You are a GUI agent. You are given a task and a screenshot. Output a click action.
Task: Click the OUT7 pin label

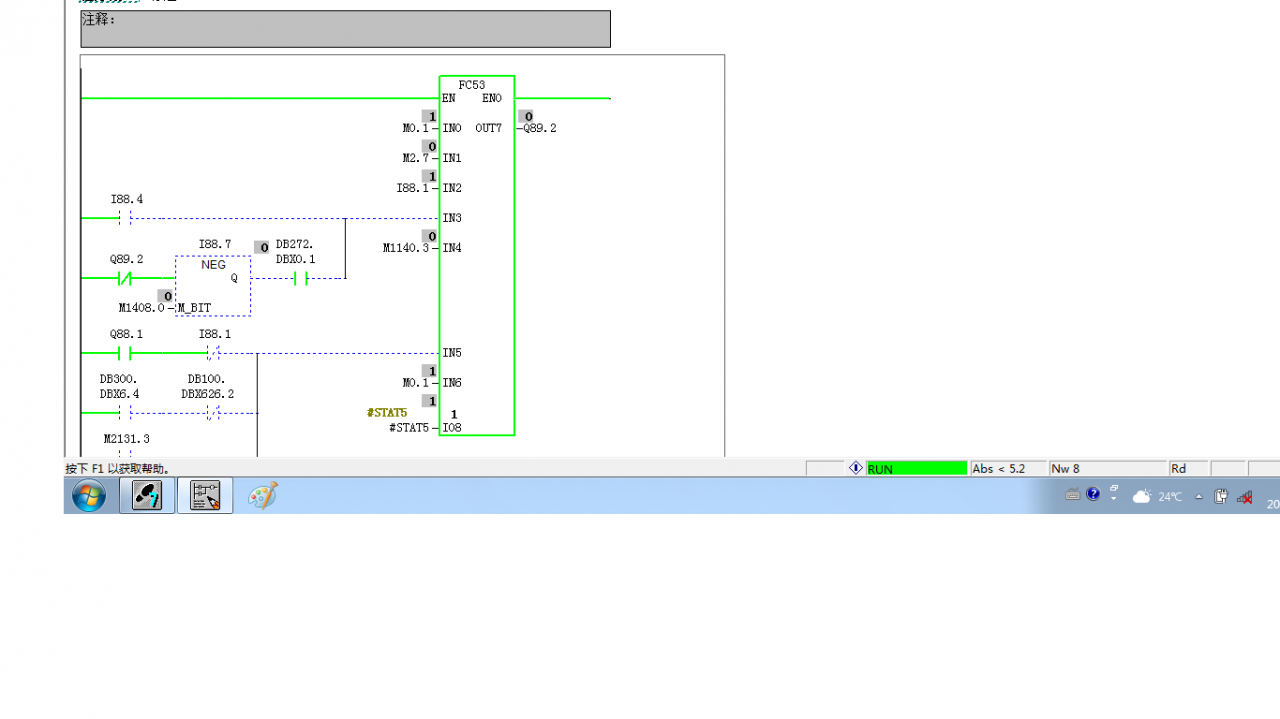click(489, 128)
